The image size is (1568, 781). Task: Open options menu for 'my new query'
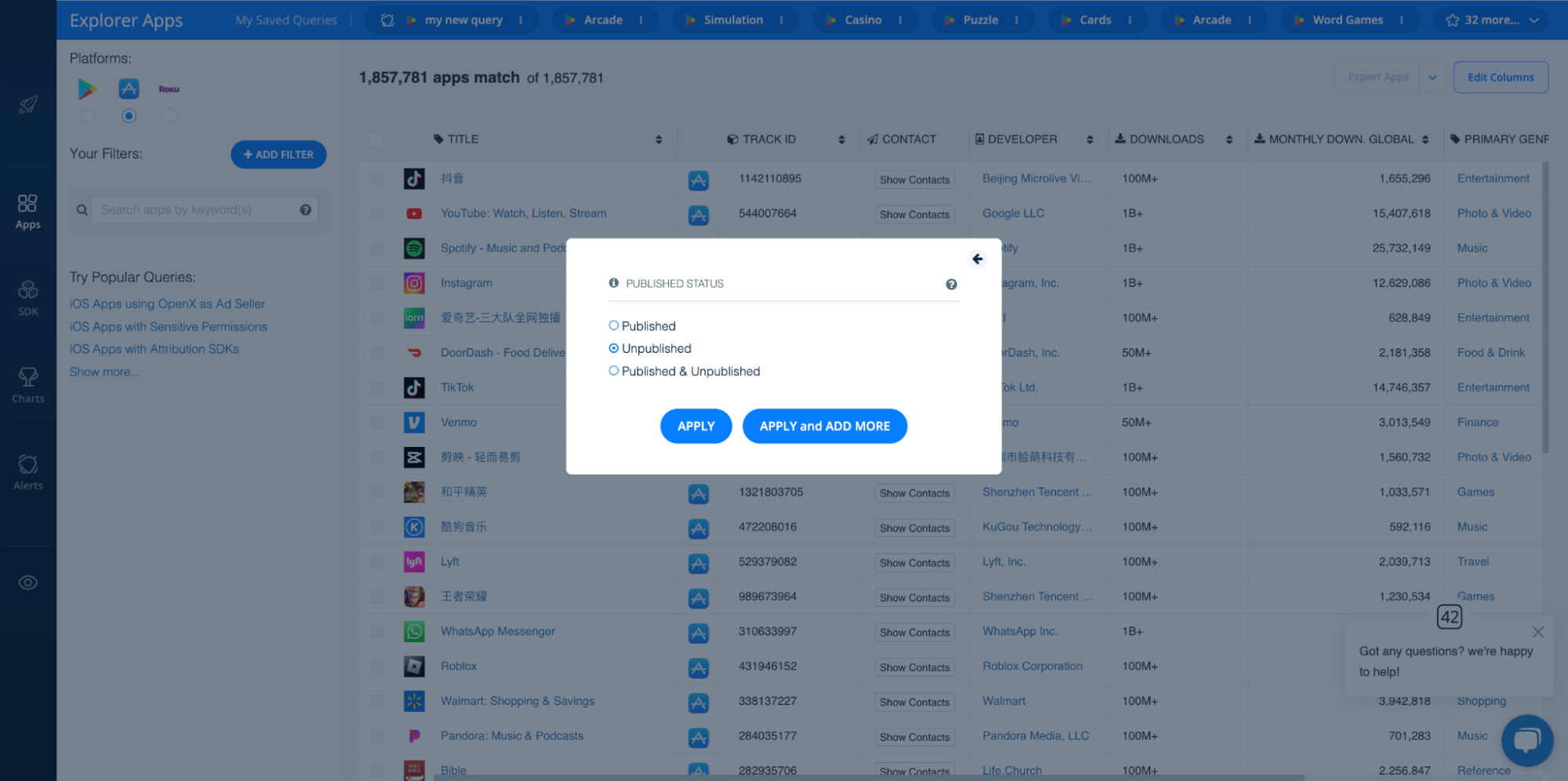click(x=521, y=20)
